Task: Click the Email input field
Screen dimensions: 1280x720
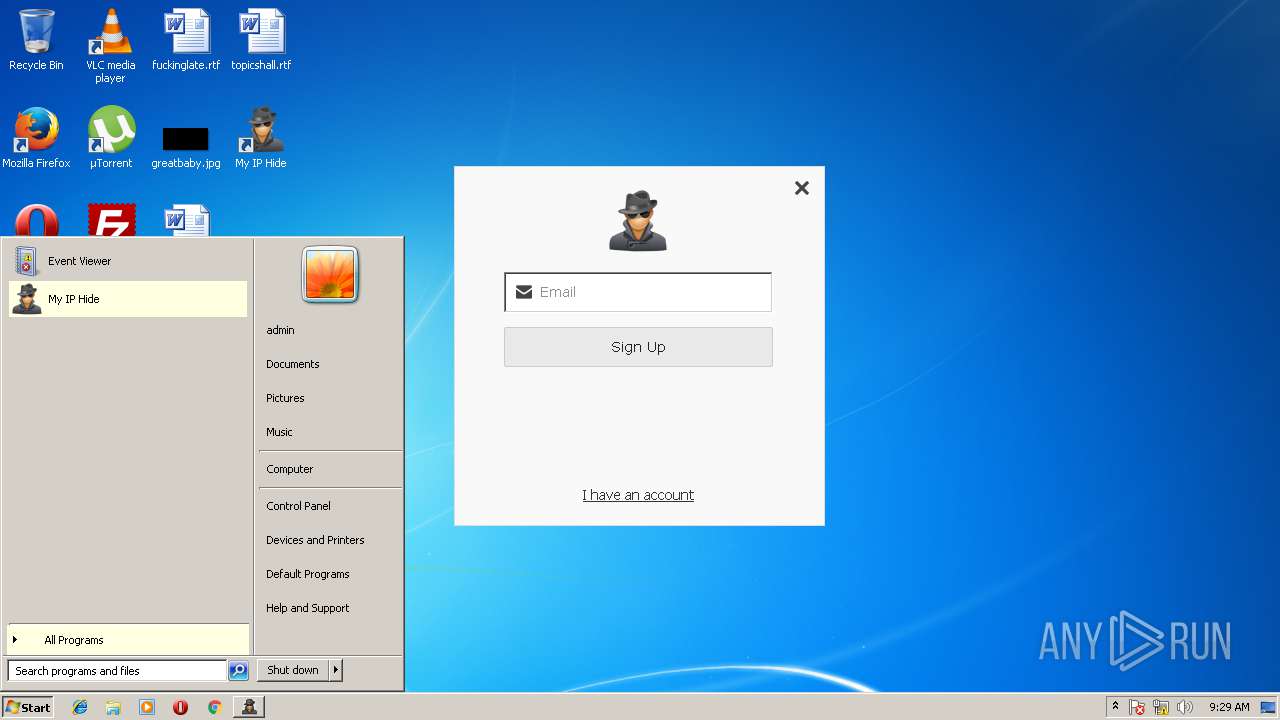Action: [x=638, y=292]
